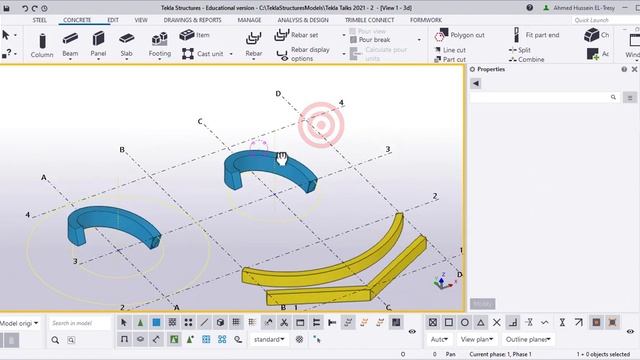The width and height of the screenshot is (640, 360).
Task: Select the concrete Slab tool
Action: (x=127, y=44)
